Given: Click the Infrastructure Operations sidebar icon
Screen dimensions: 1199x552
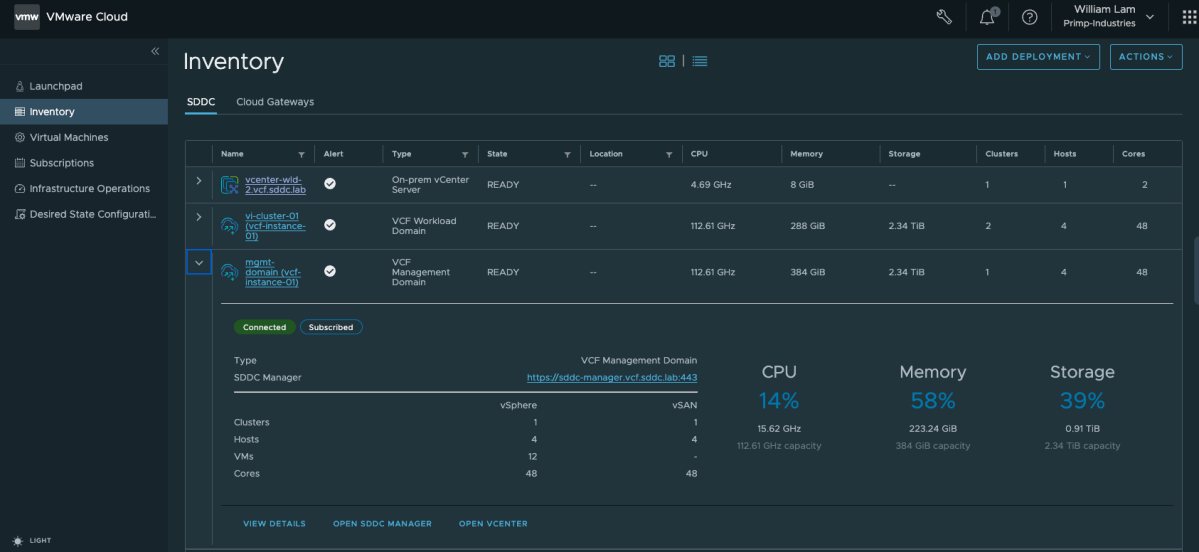Looking at the screenshot, I should 20,189.
